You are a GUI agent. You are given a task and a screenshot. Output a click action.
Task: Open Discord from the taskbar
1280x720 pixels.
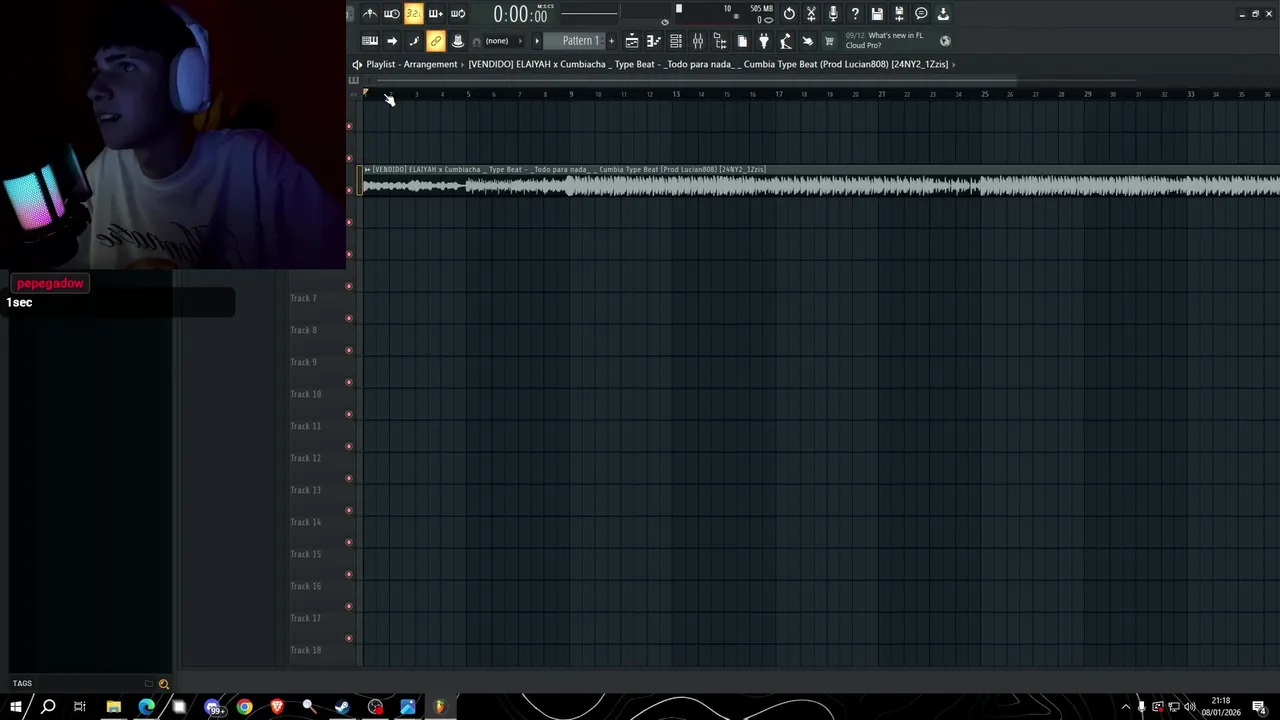pyautogui.click(x=212, y=707)
